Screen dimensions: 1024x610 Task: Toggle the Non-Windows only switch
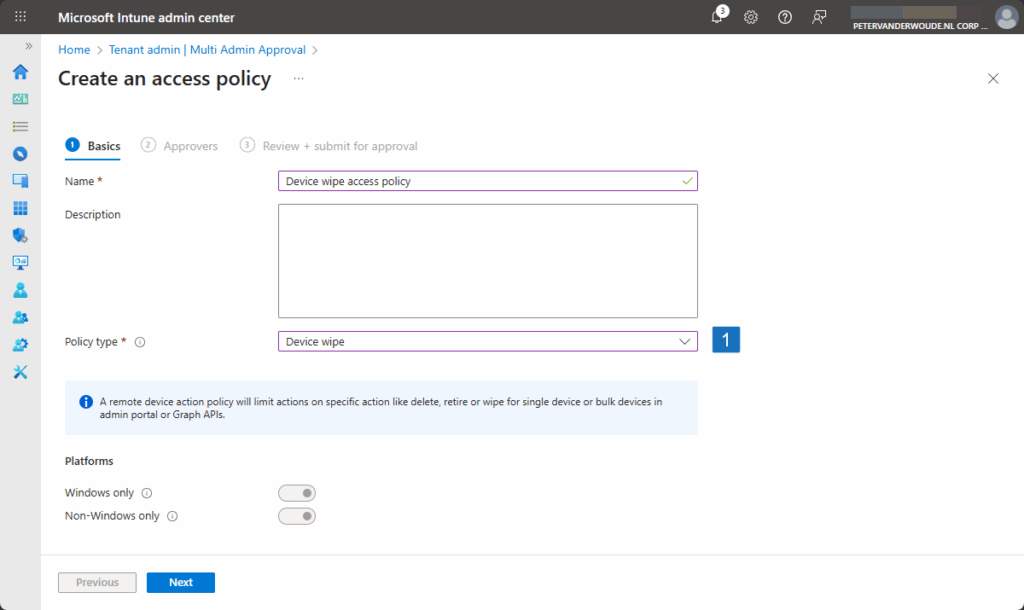pos(297,516)
